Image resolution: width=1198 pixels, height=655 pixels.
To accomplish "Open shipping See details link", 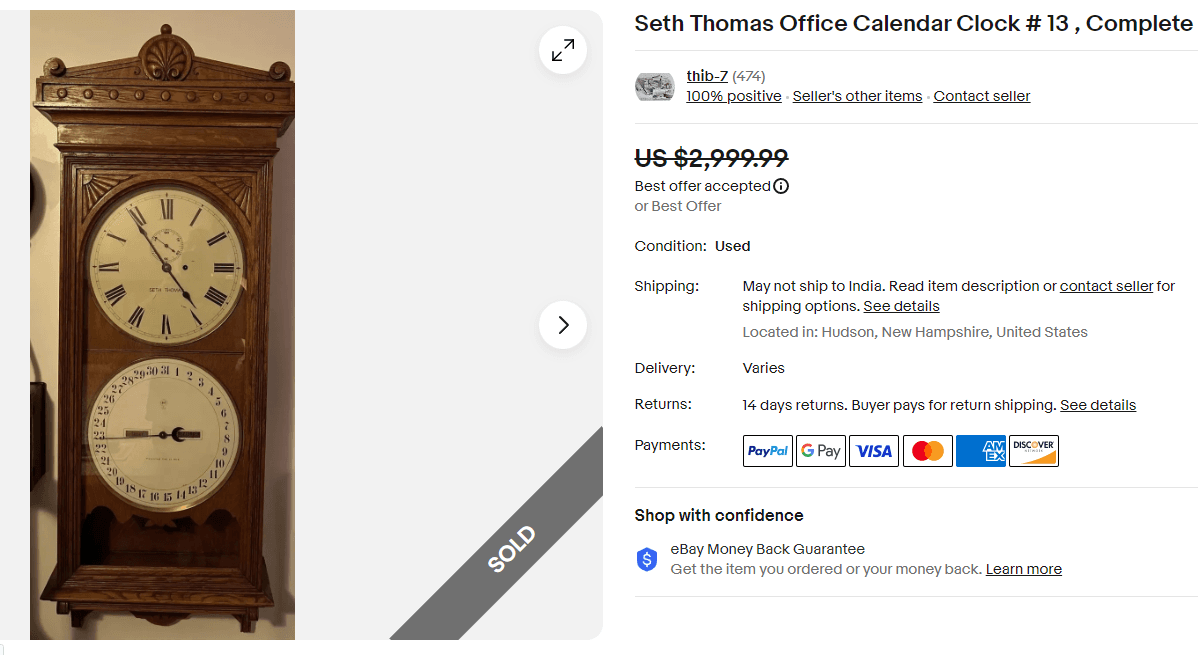I will coord(901,306).
